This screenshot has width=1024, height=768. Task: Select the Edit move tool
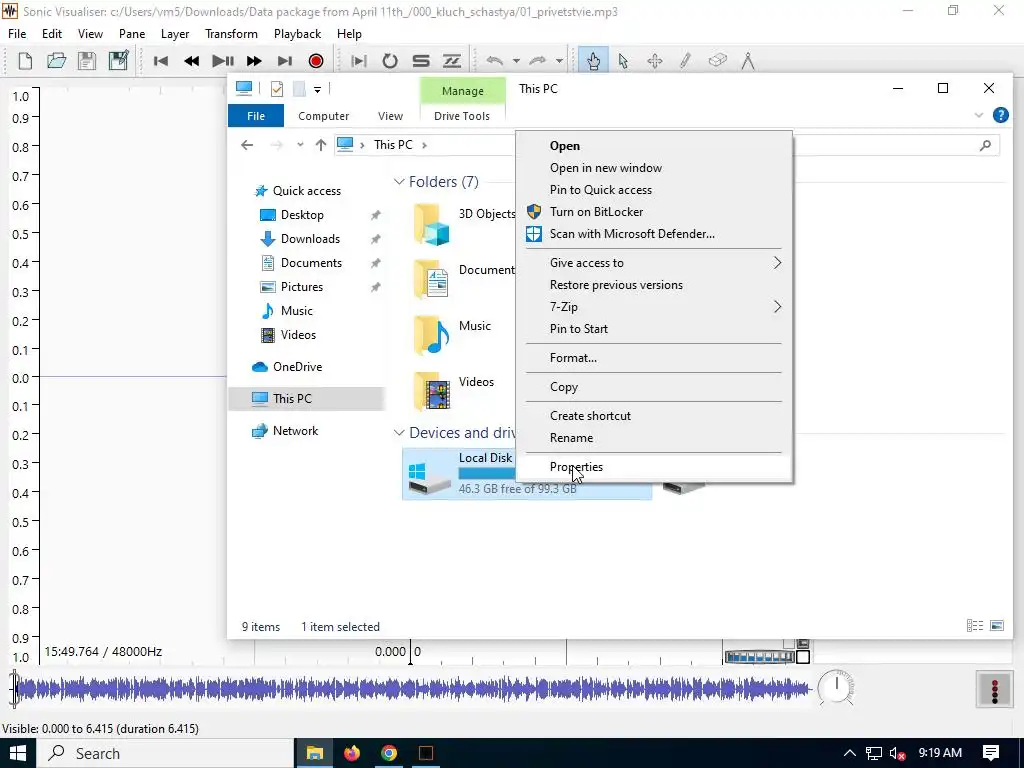pos(654,61)
